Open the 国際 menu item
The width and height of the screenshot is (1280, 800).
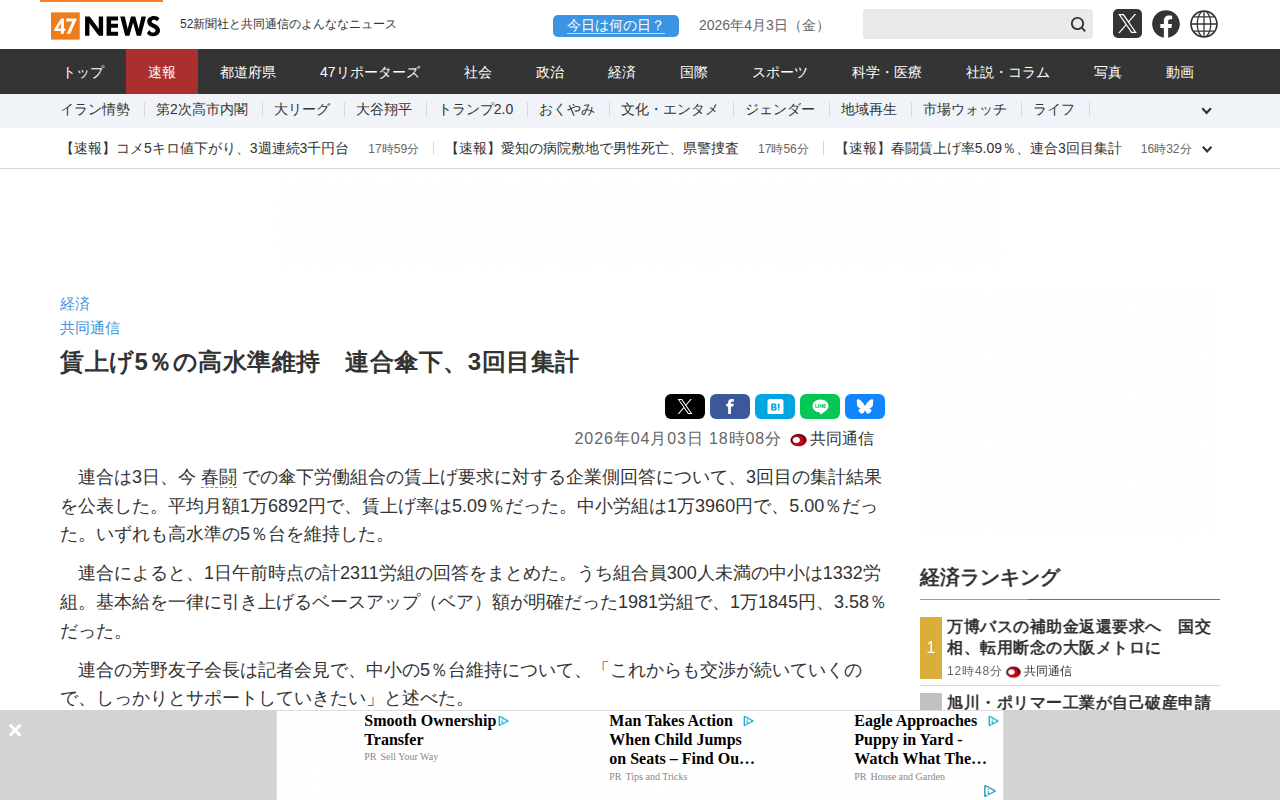click(x=694, y=72)
